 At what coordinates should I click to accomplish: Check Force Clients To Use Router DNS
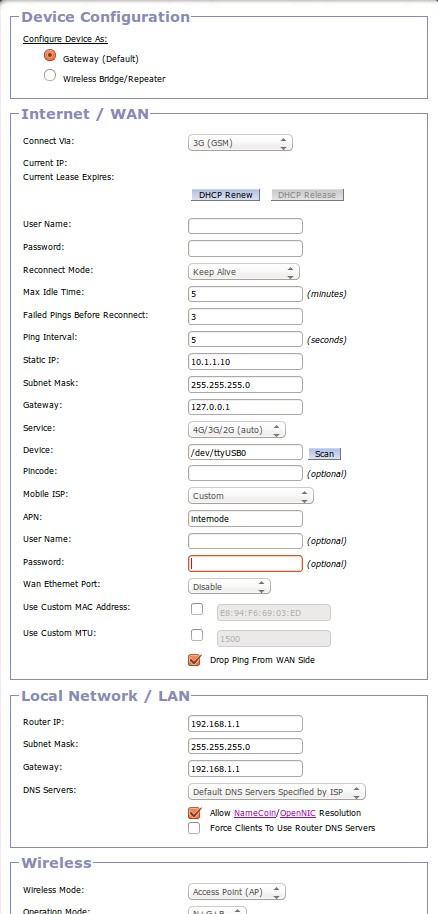[194, 828]
